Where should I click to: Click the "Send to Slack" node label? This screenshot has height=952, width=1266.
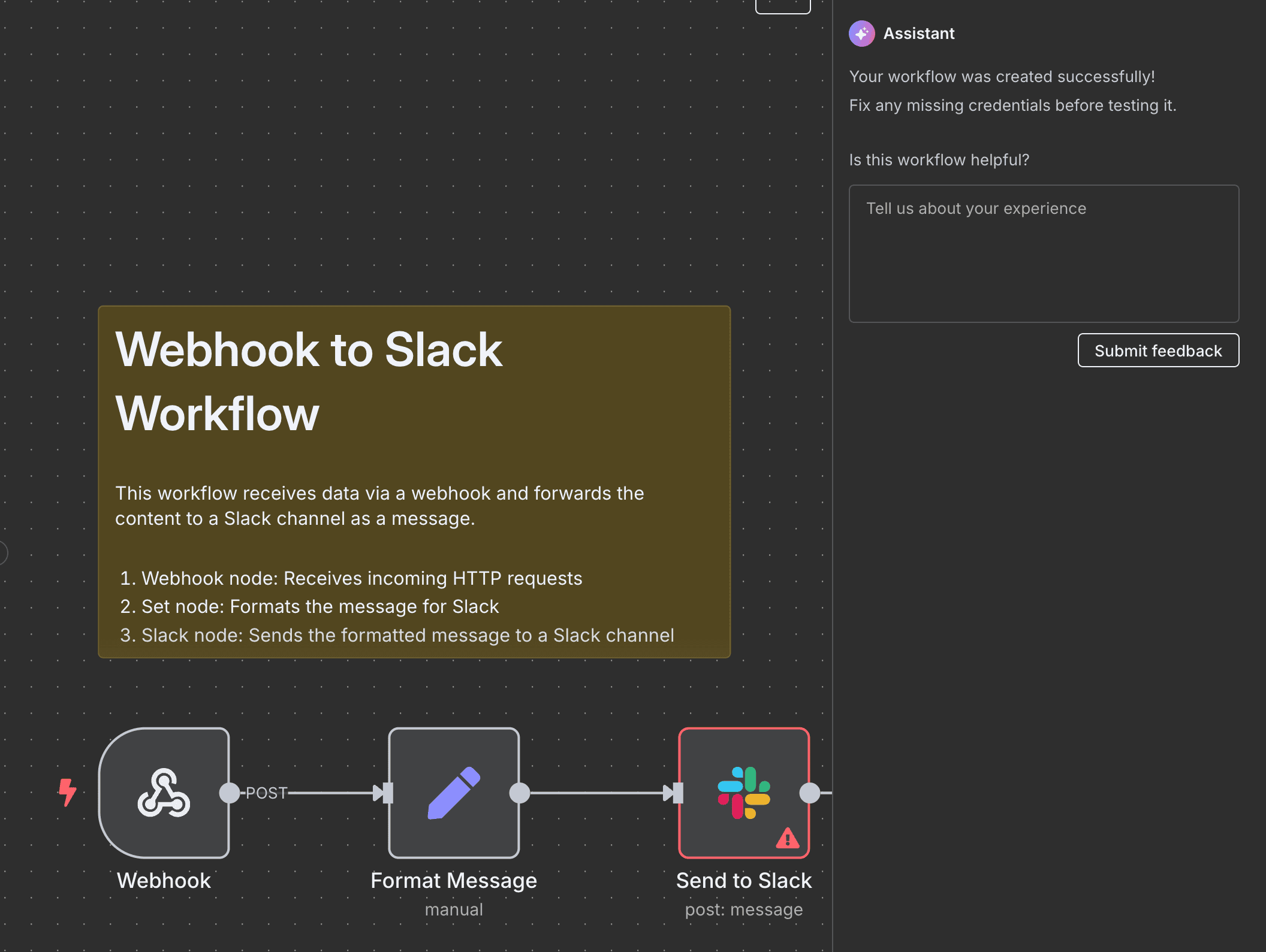pyautogui.click(x=743, y=880)
